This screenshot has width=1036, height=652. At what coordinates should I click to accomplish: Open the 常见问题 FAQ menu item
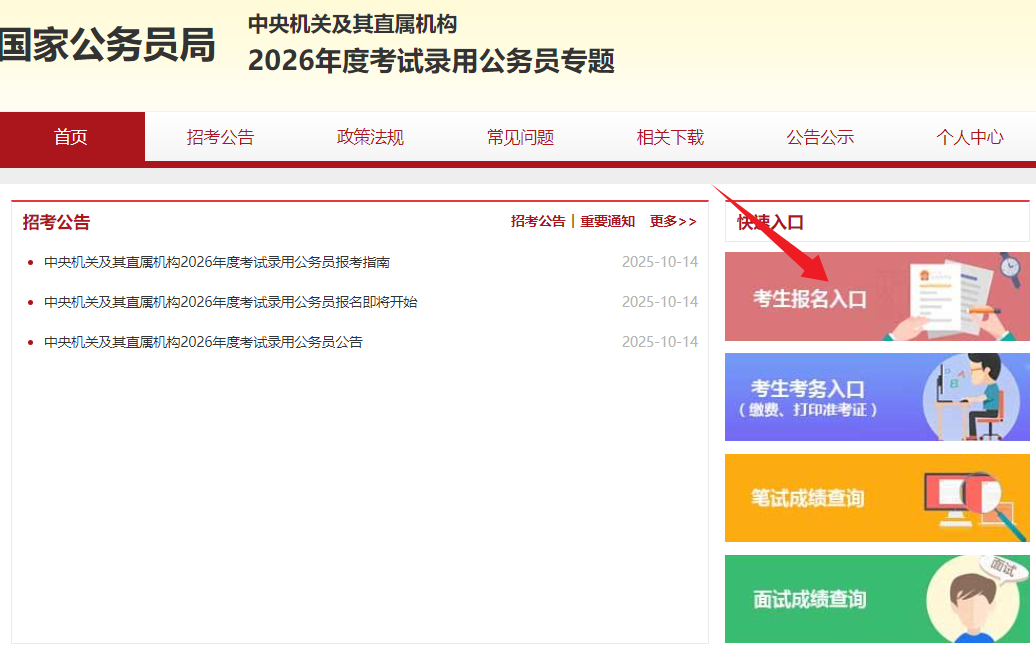coord(520,137)
